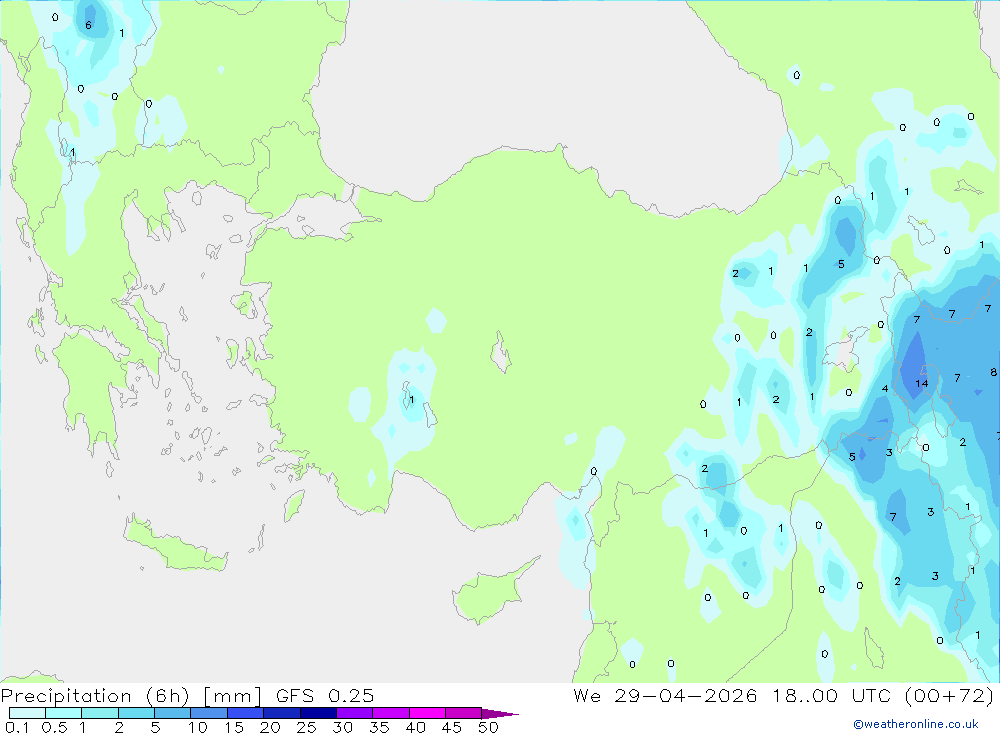Click the '20' legend scale label
This screenshot has height=733, width=1000.
(270, 727)
